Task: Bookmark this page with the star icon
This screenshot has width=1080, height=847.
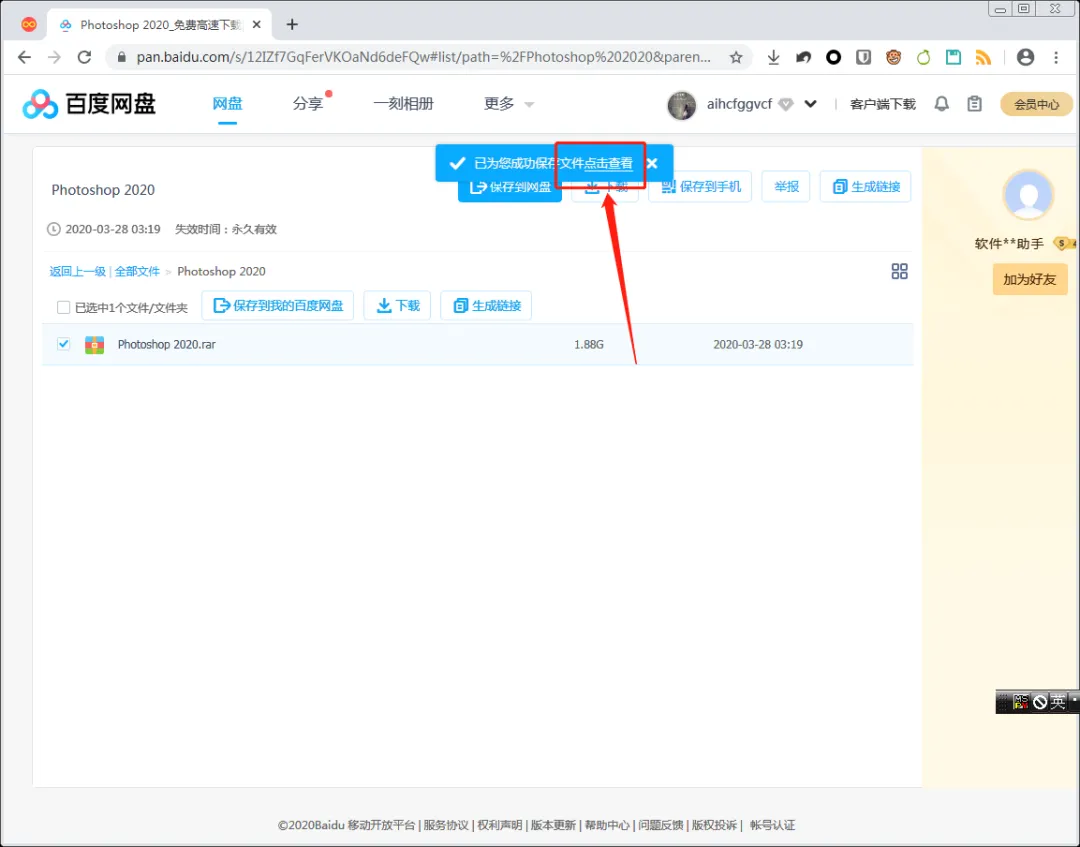Action: point(736,57)
